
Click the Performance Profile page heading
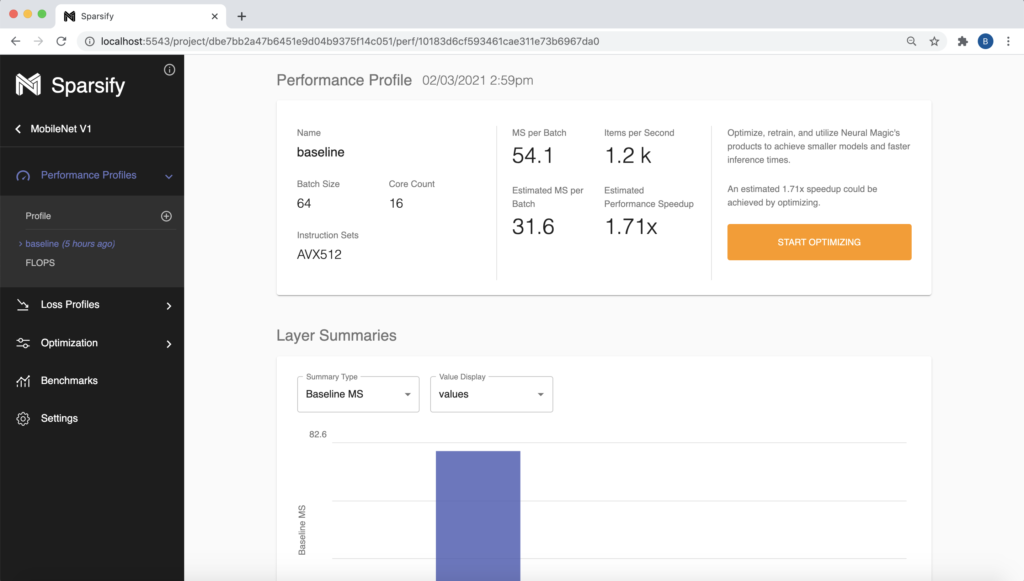pyautogui.click(x=344, y=80)
